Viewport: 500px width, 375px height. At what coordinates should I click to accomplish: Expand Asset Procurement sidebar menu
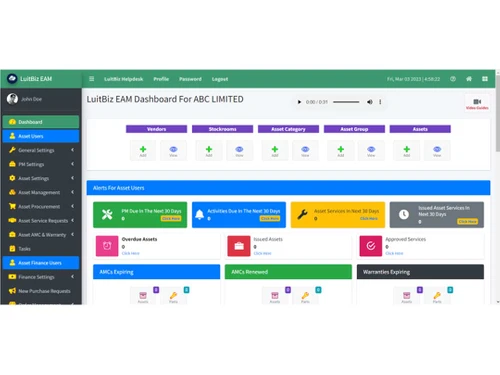coord(41,206)
